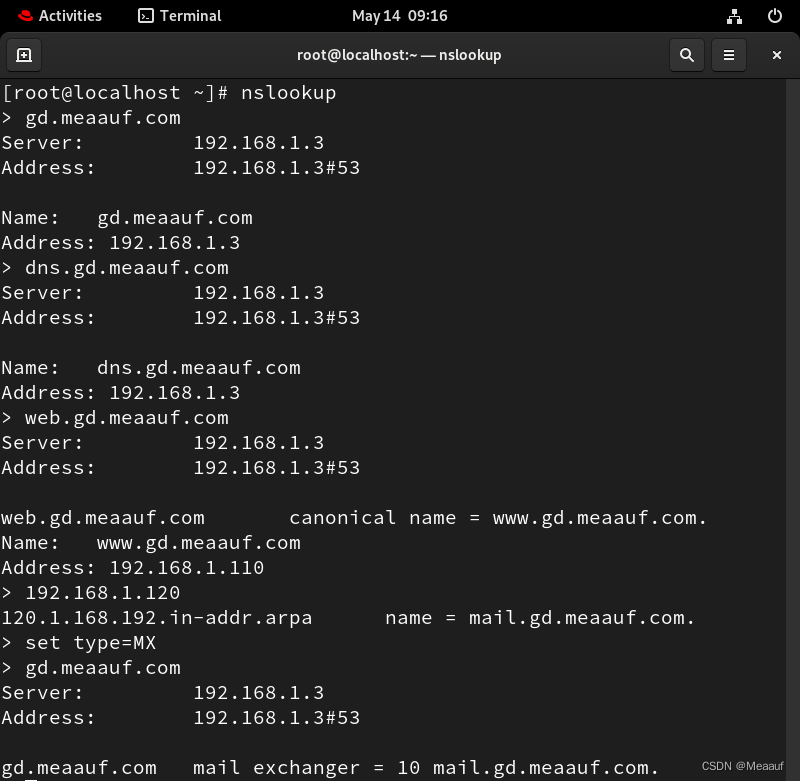Click the Red Hat logo icon

click(x=25, y=16)
